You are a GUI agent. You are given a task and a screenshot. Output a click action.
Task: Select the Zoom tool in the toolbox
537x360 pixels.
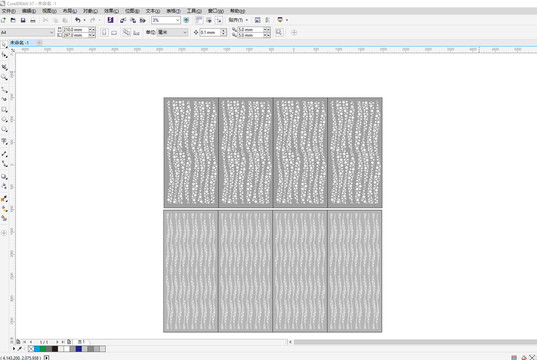click(4, 77)
